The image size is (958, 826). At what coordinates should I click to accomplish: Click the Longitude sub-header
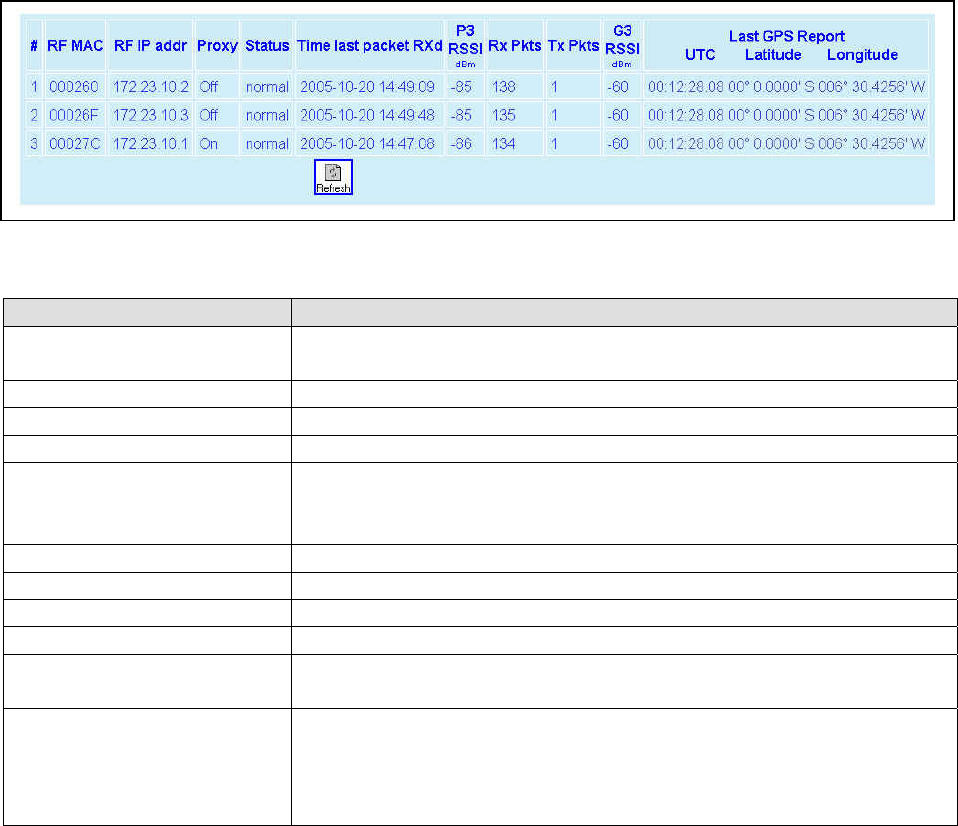pyautogui.click(x=862, y=55)
